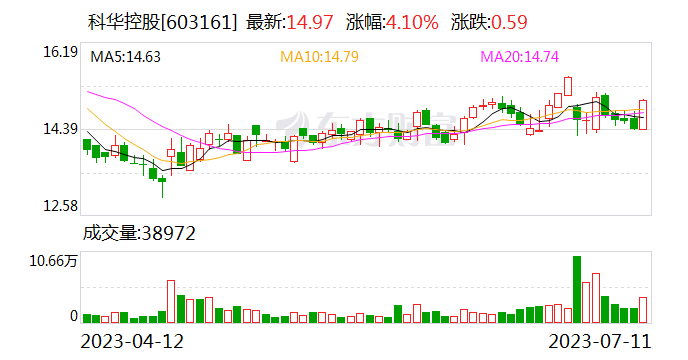The image size is (688, 360).
Task: Click the 12.58 price axis label
Action: point(60,206)
